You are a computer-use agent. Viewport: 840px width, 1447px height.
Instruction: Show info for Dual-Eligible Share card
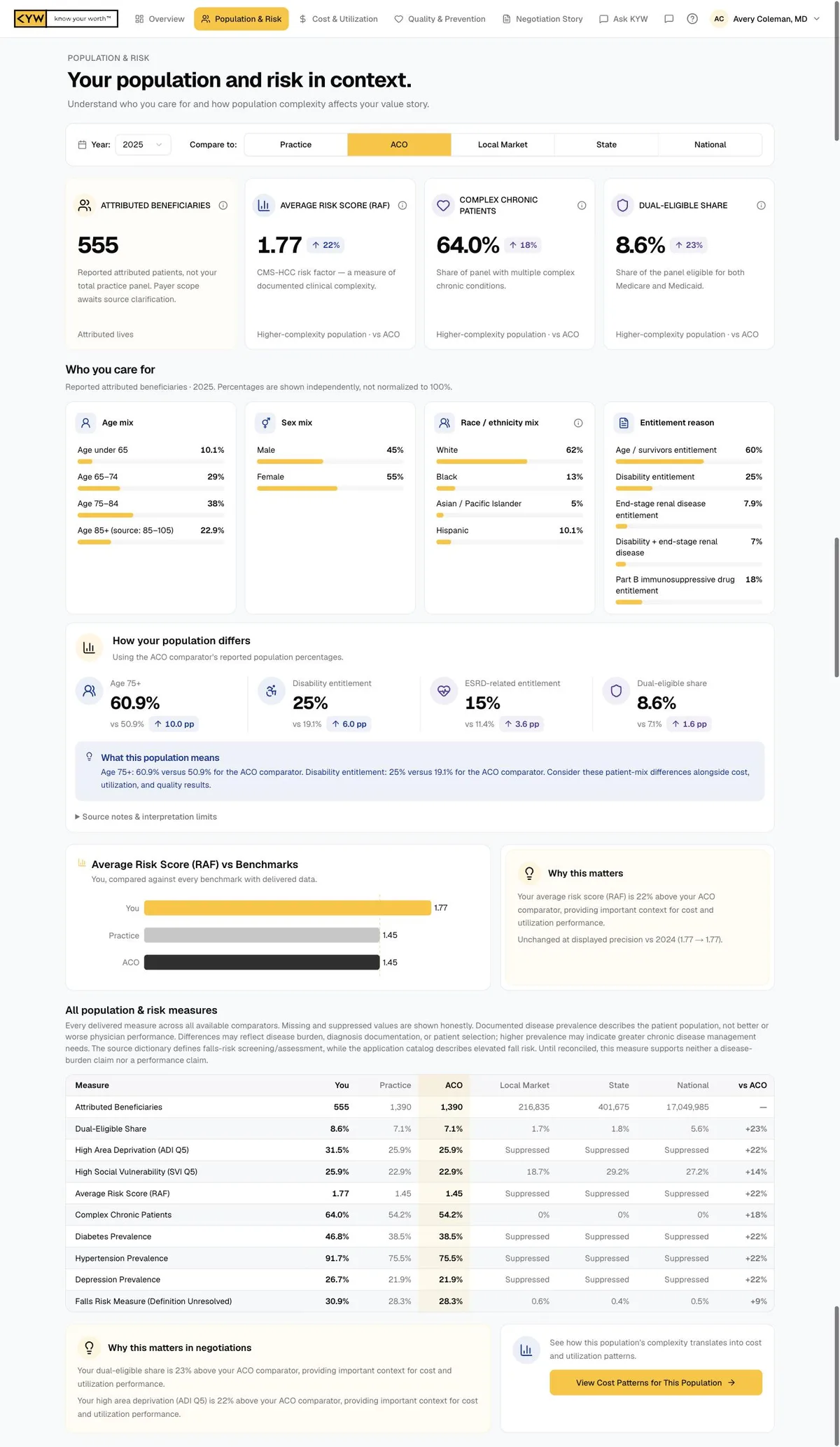[x=761, y=205]
